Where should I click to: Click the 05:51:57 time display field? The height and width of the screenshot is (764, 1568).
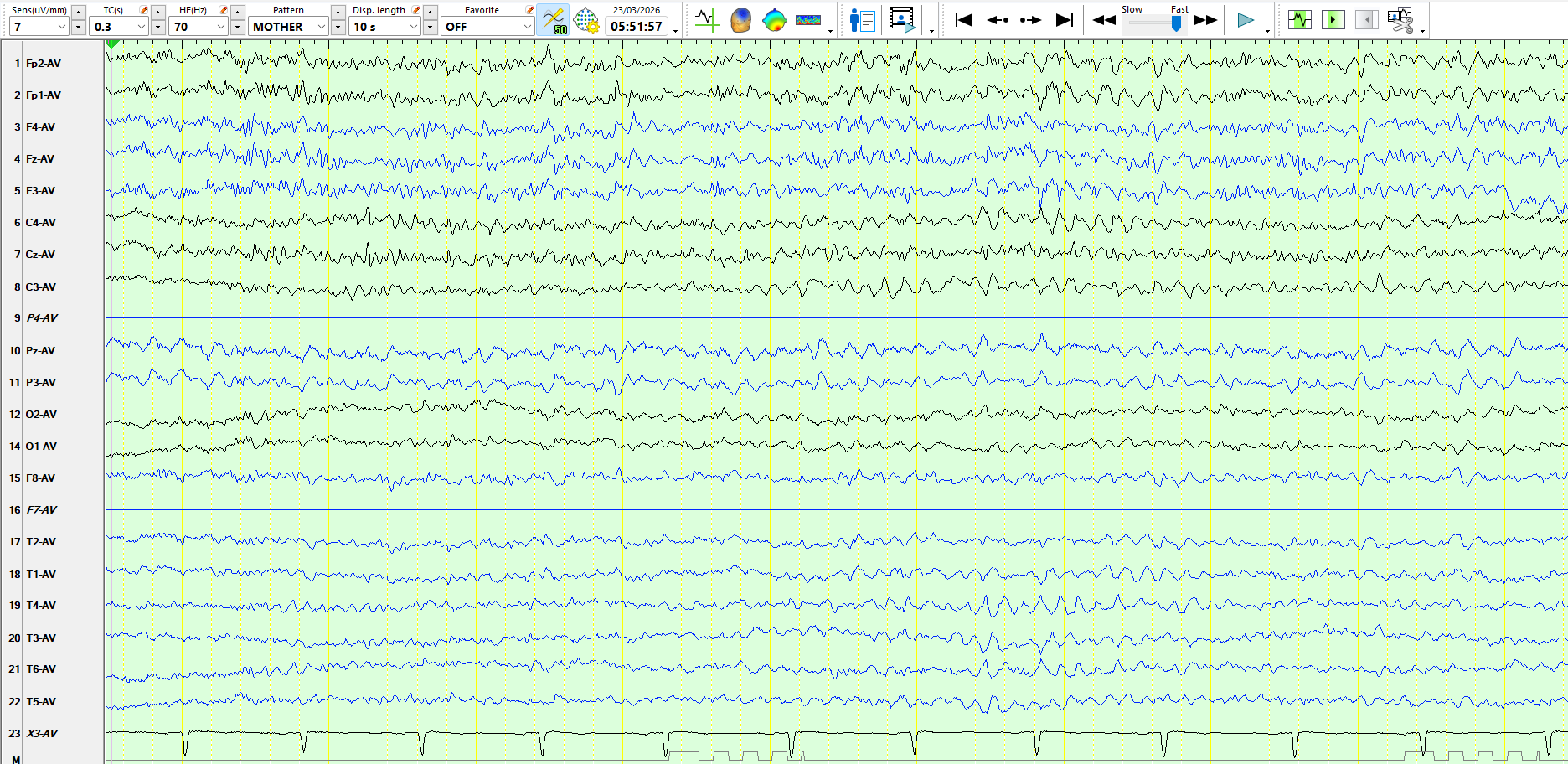637,27
